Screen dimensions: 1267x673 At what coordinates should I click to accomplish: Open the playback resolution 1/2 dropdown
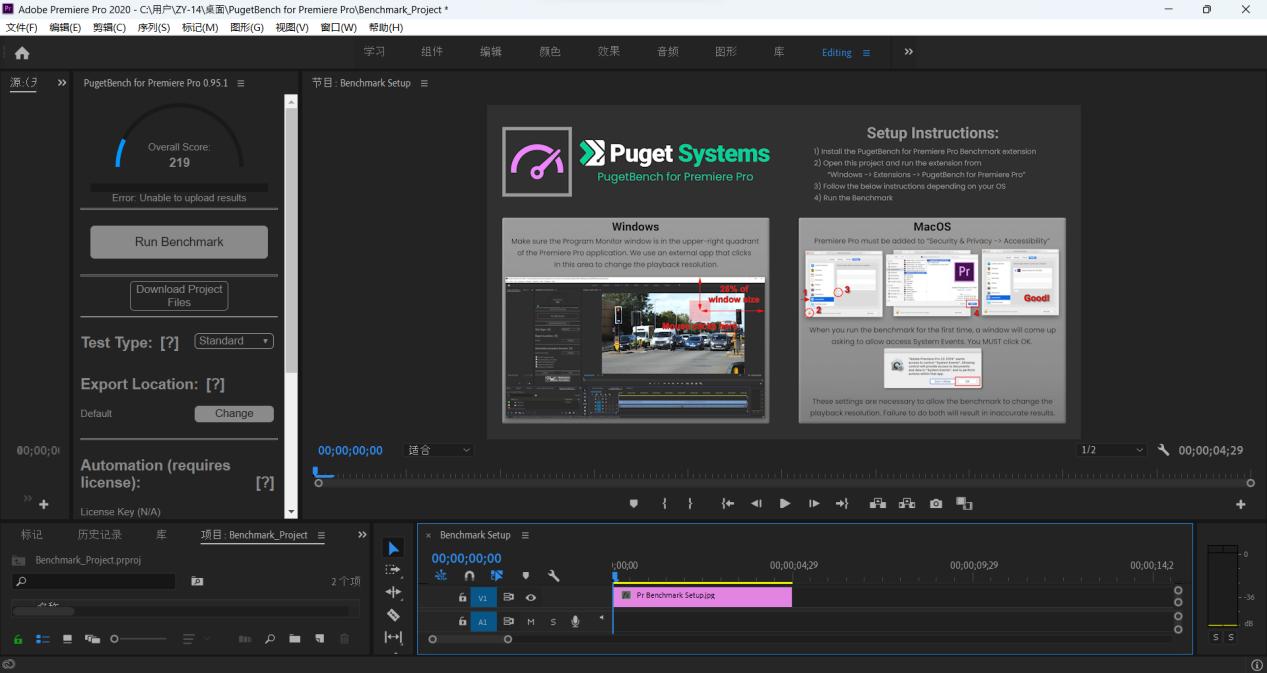1110,450
